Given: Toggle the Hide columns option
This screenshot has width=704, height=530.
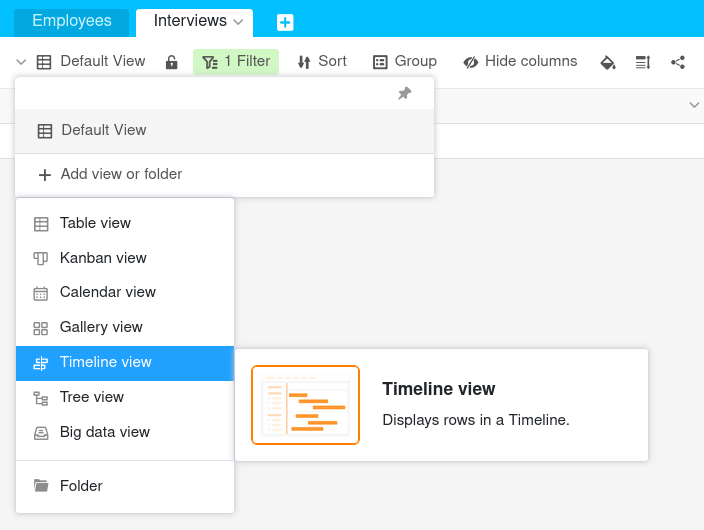Looking at the screenshot, I should tap(520, 62).
